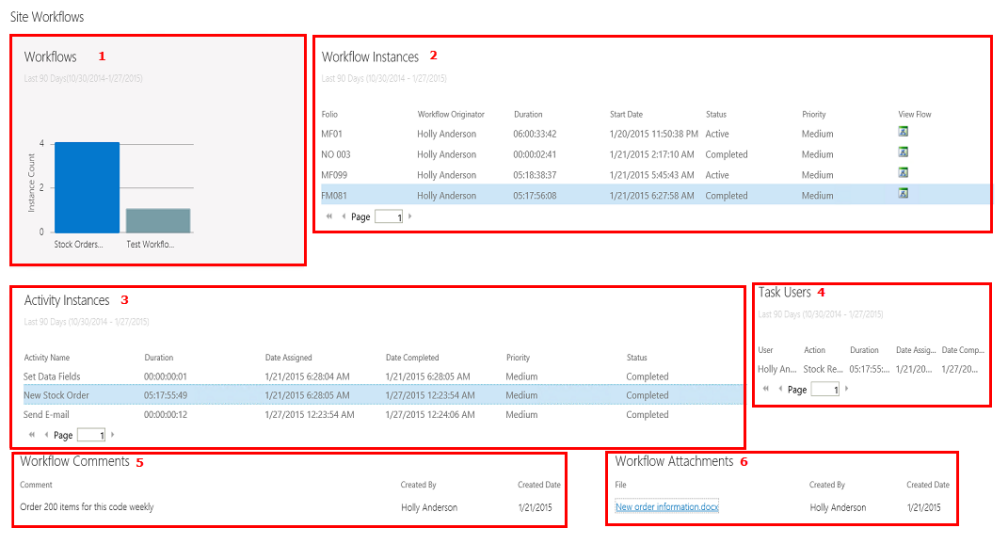This screenshot has width=995, height=537.
Task: Open View Flow icon for MF01
Action: [x=903, y=131]
